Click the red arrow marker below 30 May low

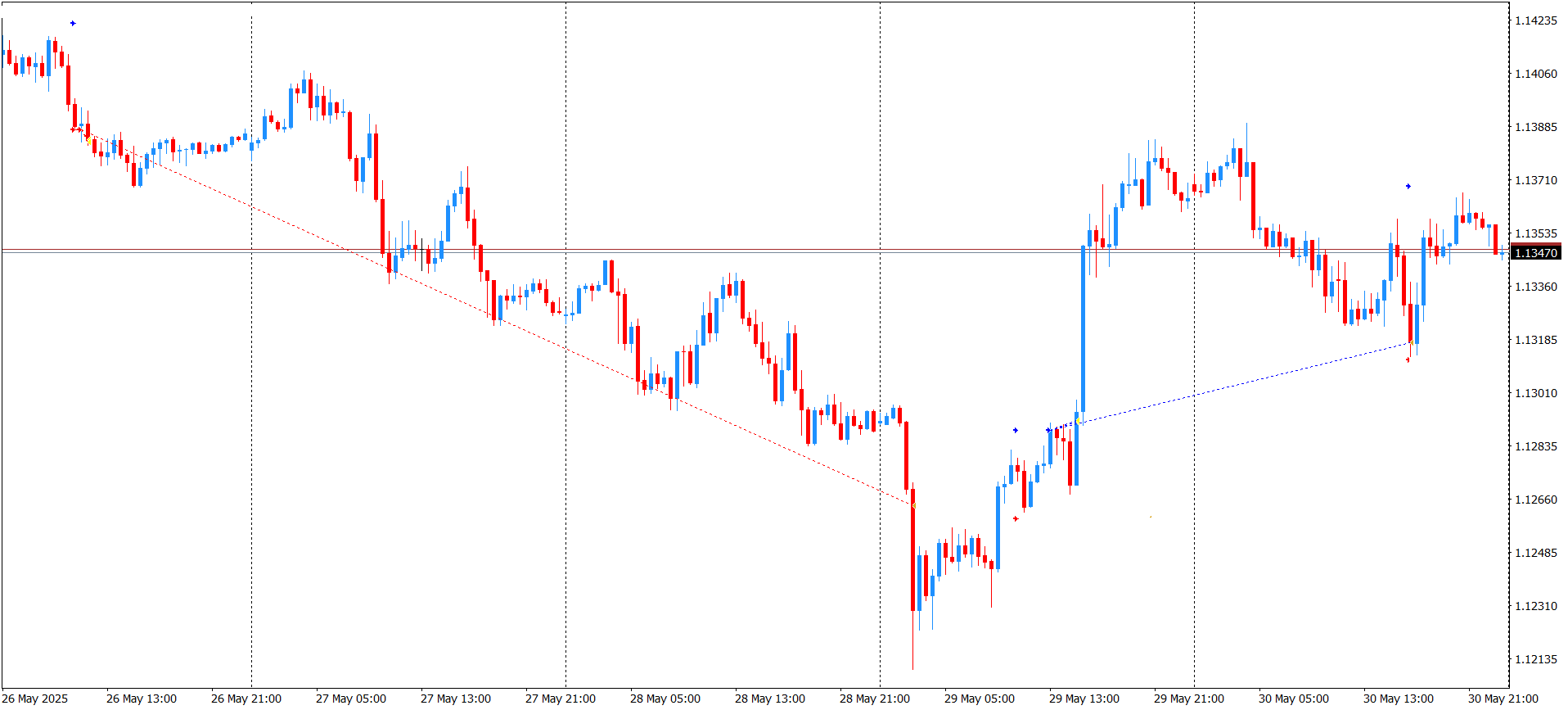(x=1408, y=360)
